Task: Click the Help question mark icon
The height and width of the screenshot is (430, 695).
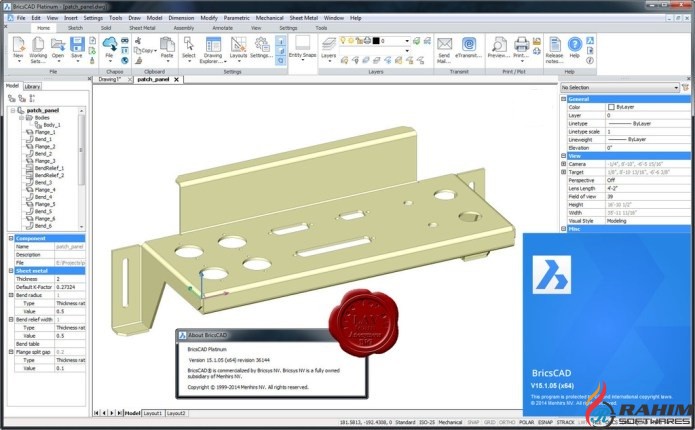Action: click(574, 44)
